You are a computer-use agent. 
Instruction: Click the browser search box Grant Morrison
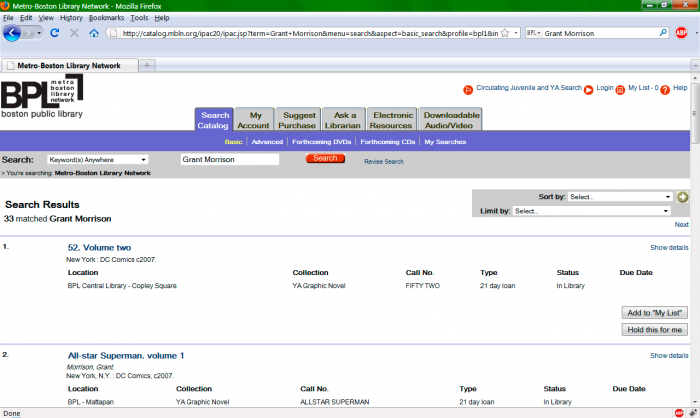click(x=600, y=33)
